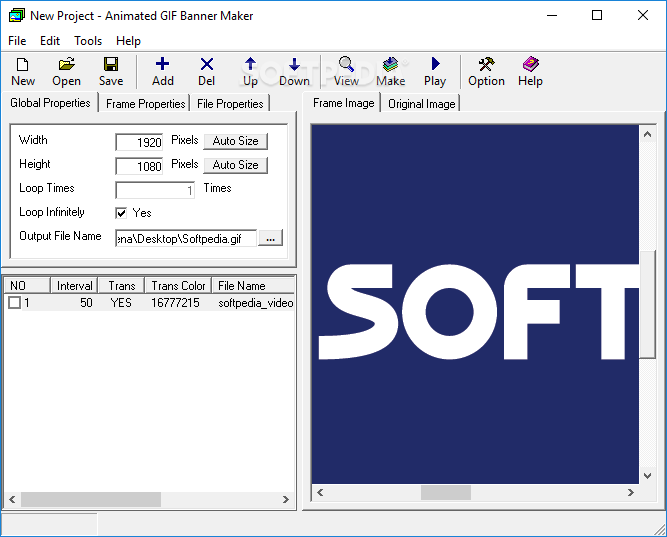Screen dimensions: 667x537
Task: Select the interval value 50
Action: tap(86, 303)
